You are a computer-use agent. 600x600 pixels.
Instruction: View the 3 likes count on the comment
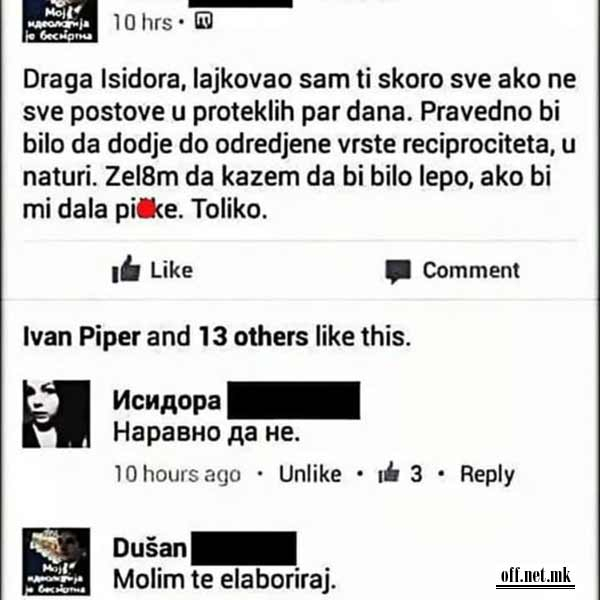click(416, 474)
